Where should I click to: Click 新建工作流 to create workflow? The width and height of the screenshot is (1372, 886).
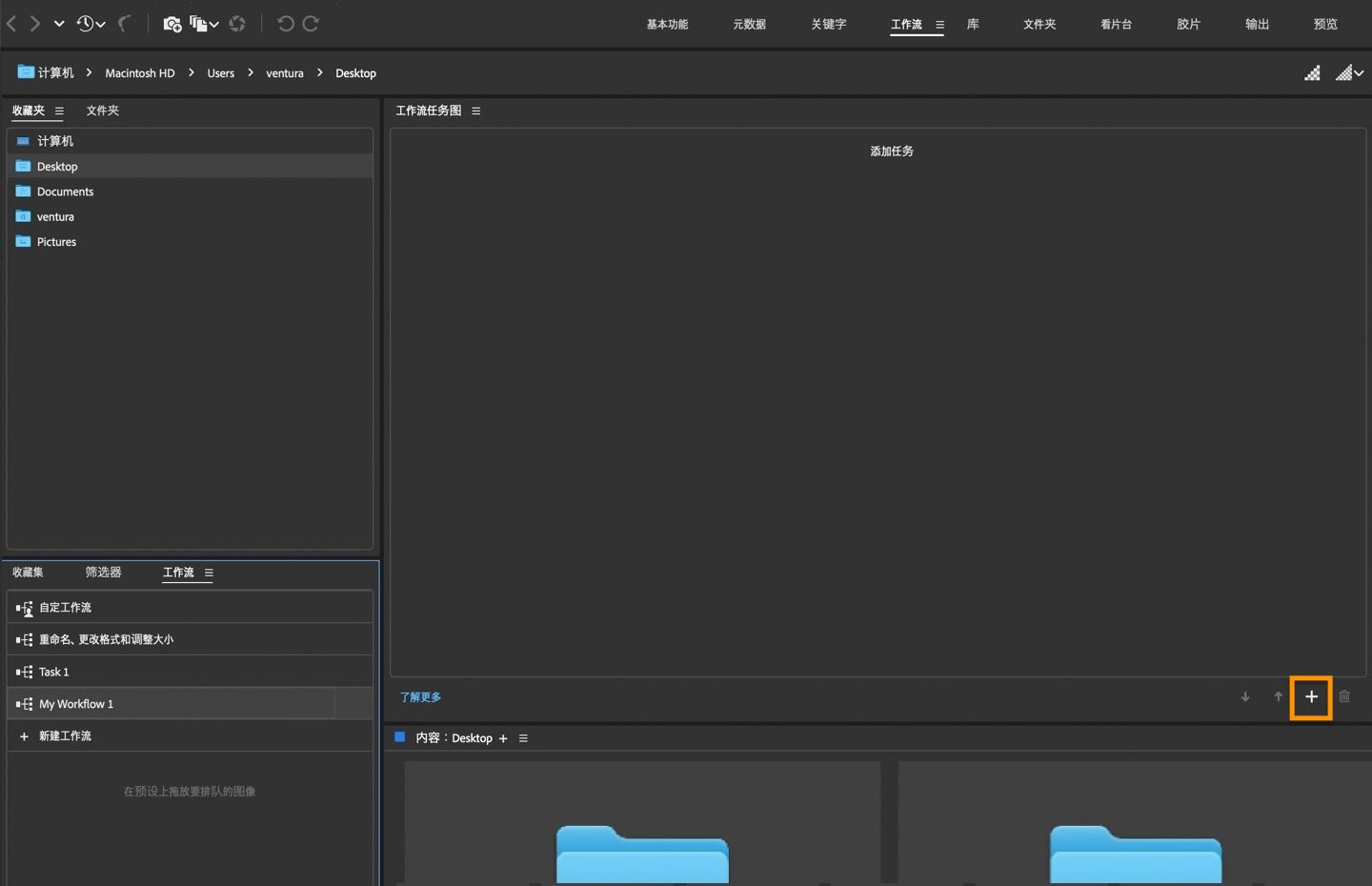pyautogui.click(x=190, y=736)
